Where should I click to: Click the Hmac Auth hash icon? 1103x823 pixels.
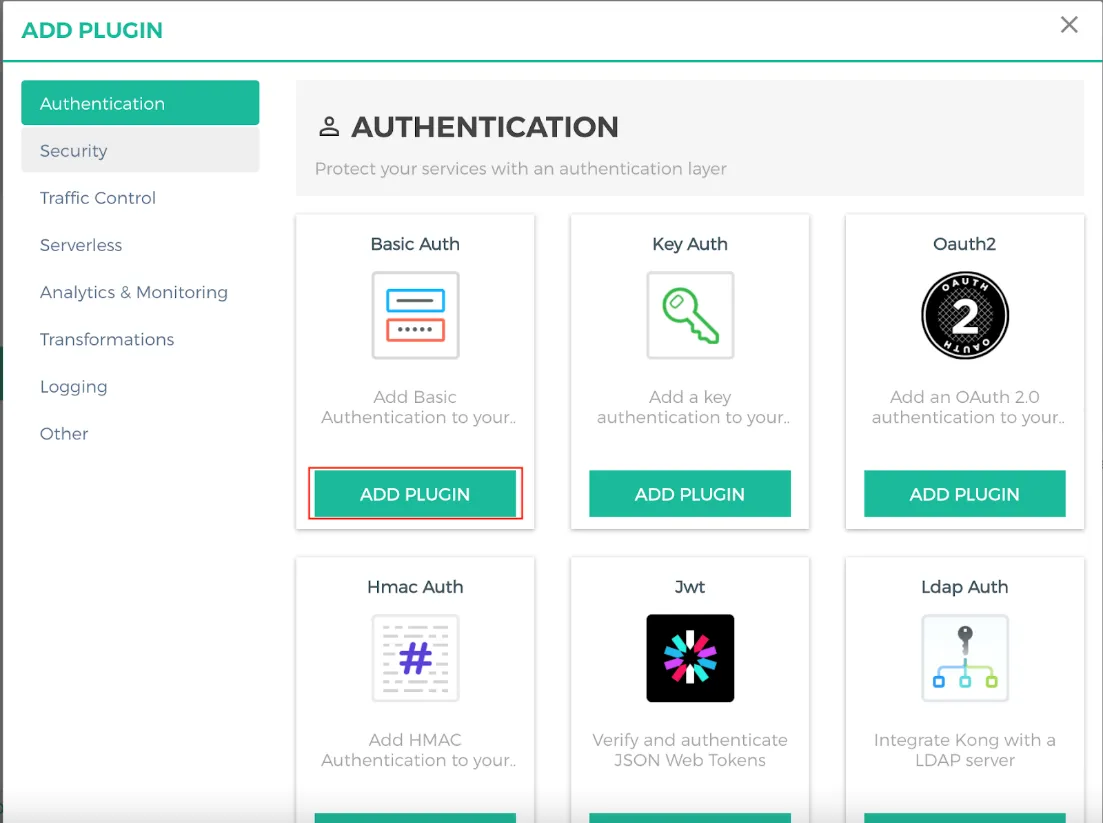tap(415, 658)
